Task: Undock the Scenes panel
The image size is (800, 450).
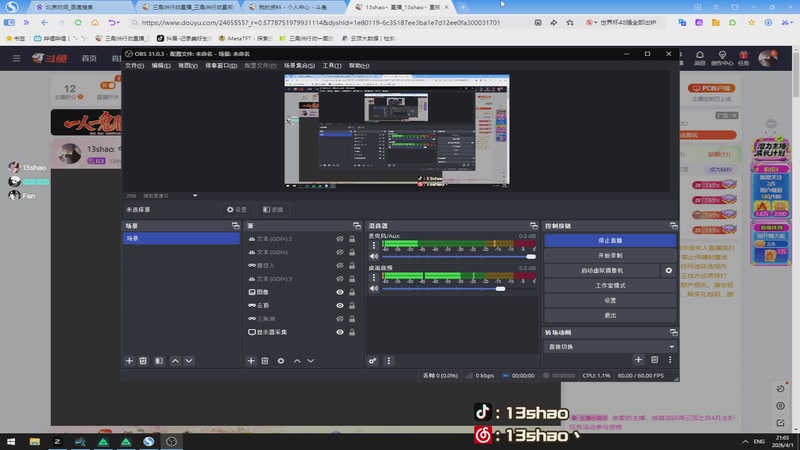Action: point(235,226)
